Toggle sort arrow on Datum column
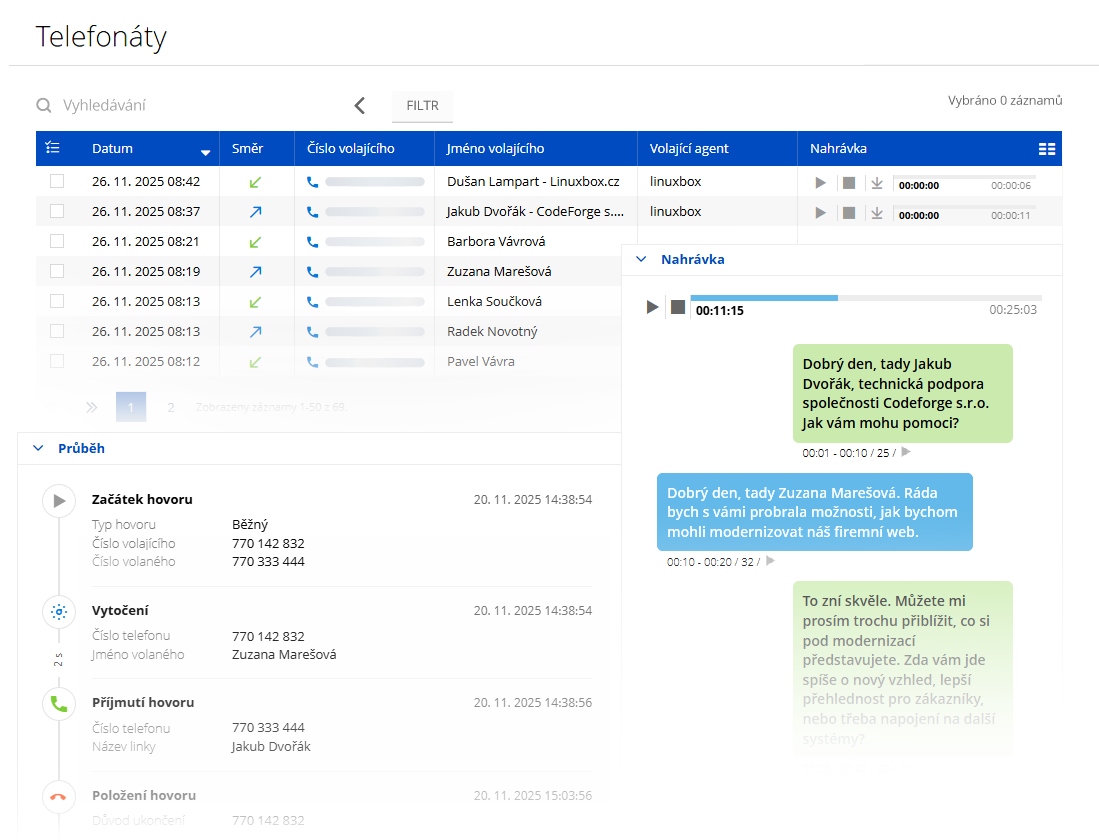Screen dimensions: 1099x840 point(206,152)
